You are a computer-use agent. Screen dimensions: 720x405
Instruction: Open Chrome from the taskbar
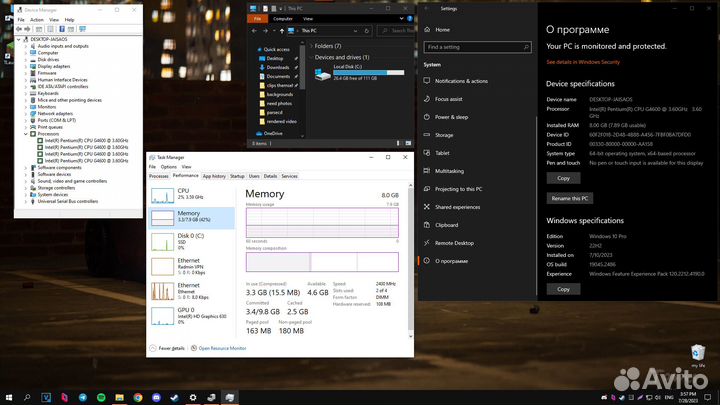click(138, 397)
